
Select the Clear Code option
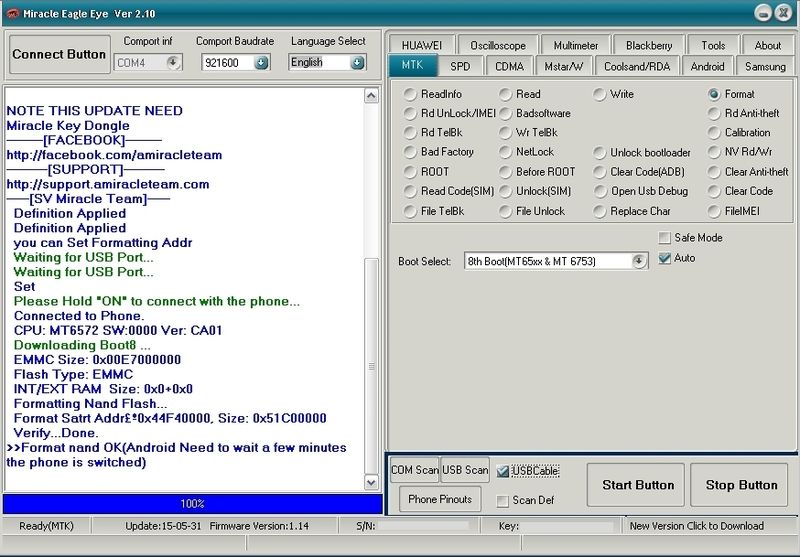click(740, 191)
